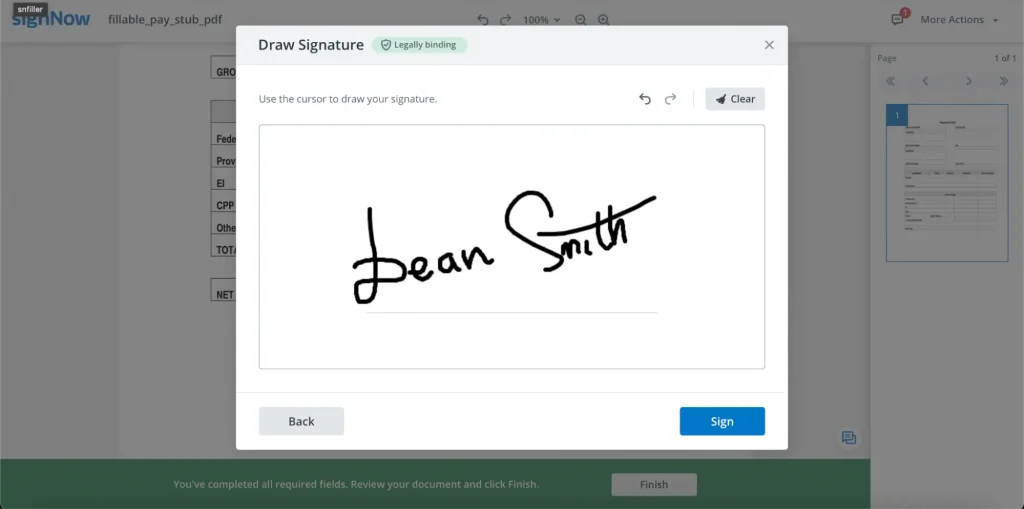Zoom out of the document
Screen dimensions: 1024x509
(x=581, y=20)
